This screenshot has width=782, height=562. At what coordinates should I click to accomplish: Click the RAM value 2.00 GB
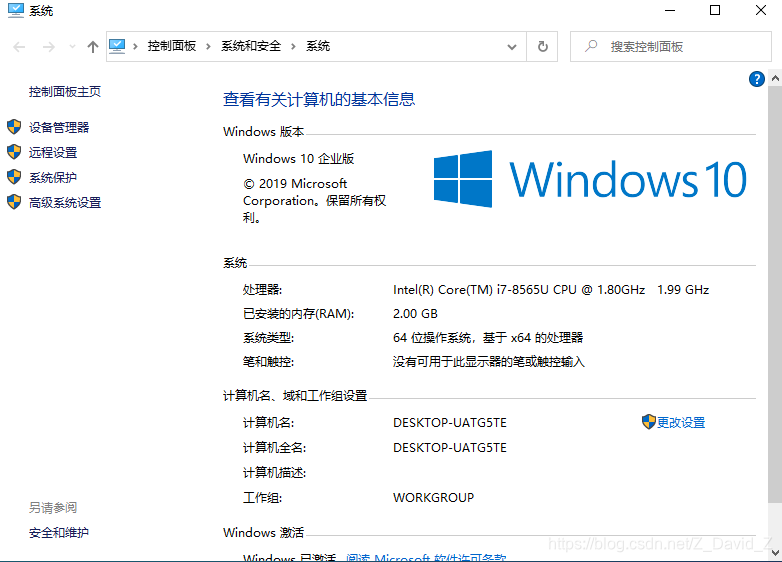pyautogui.click(x=415, y=314)
